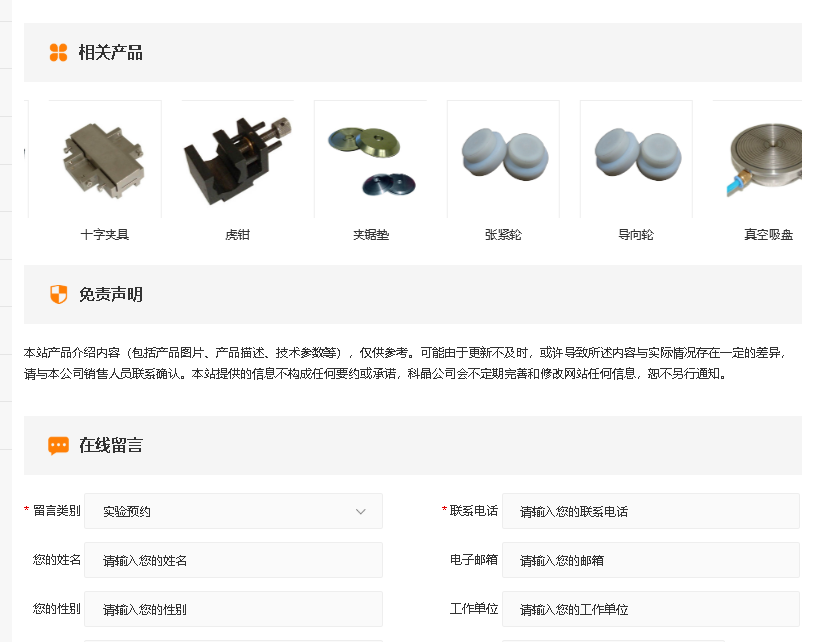Click the orange clover icon beside 相关产品
Viewport: 836px width, 642px height.
pos(58,53)
